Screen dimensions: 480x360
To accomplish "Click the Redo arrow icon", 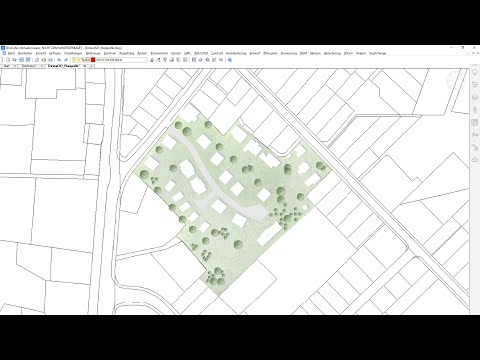I will [66, 60].
